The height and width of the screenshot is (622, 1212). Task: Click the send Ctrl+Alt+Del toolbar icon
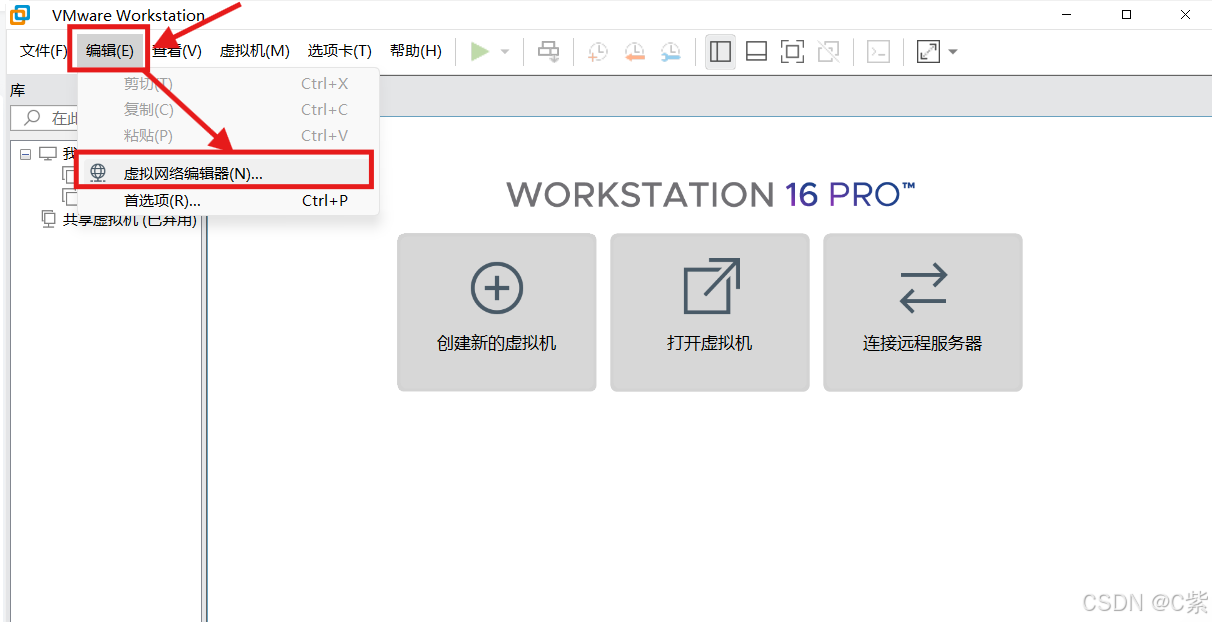549,51
